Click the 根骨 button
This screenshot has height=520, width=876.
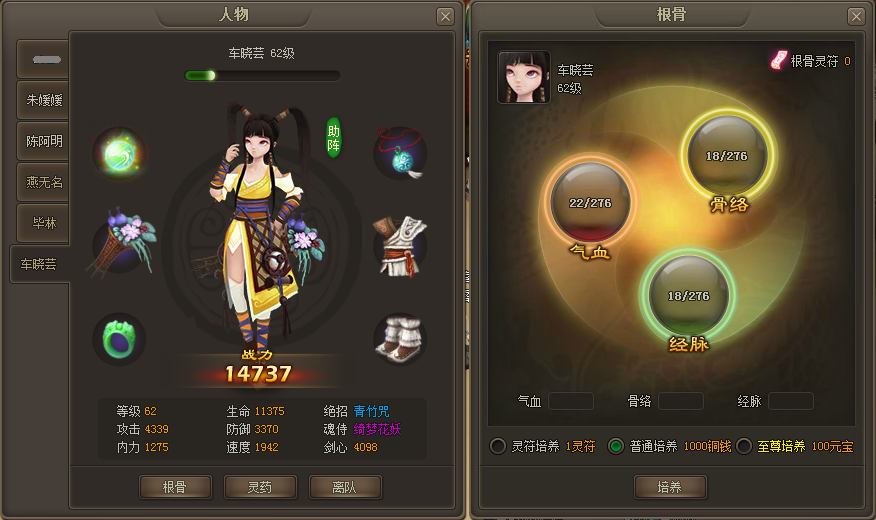[175, 487]
